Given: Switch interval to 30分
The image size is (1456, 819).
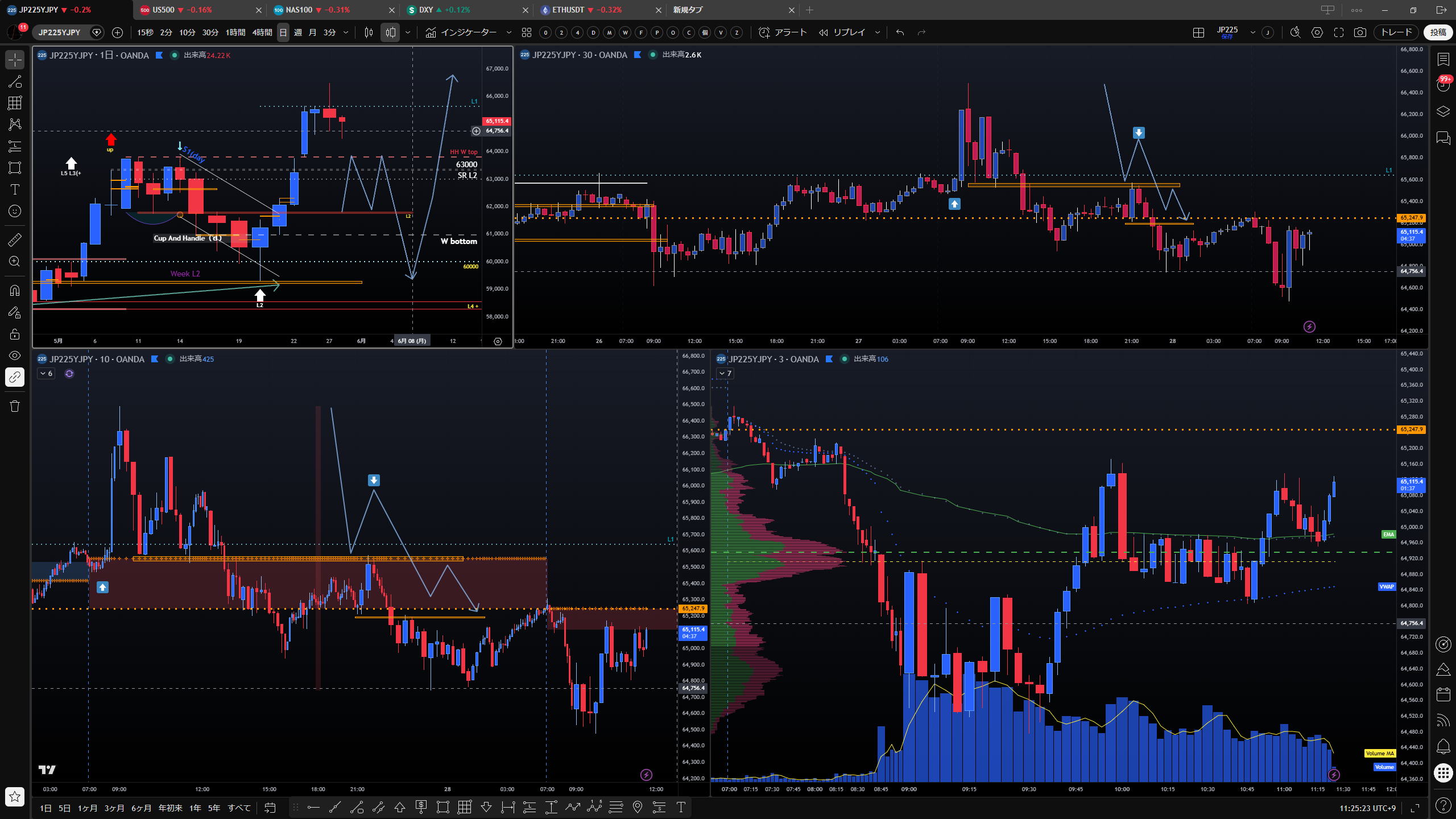Looking at the screenshot, I should 210,32.
